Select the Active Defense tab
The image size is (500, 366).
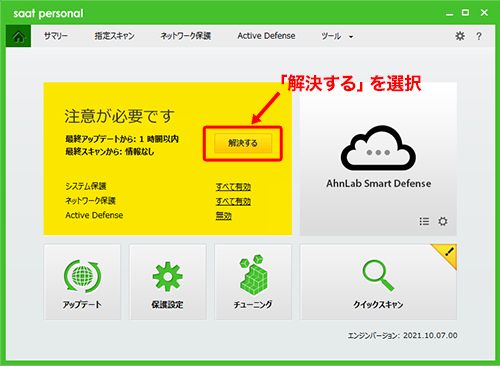click(x=266, y=36)
